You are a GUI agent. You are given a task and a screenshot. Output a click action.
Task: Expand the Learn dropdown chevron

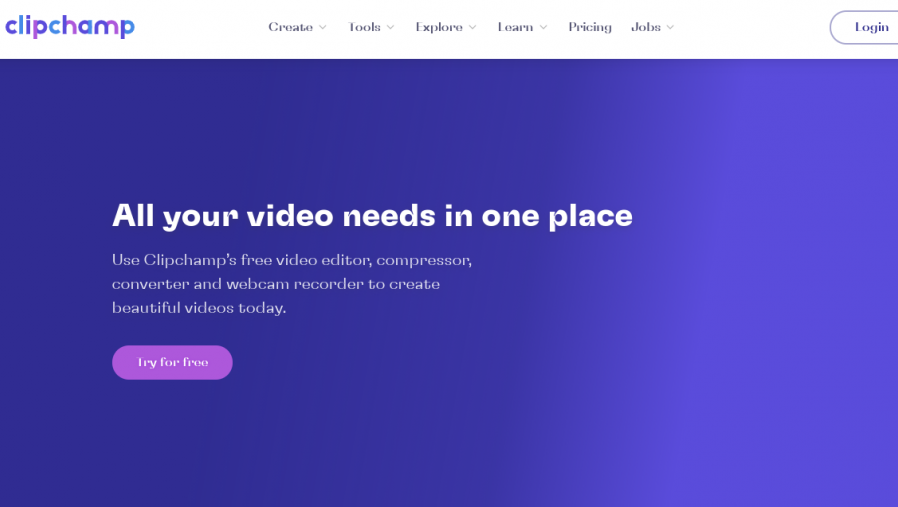(x=543, y=27)
